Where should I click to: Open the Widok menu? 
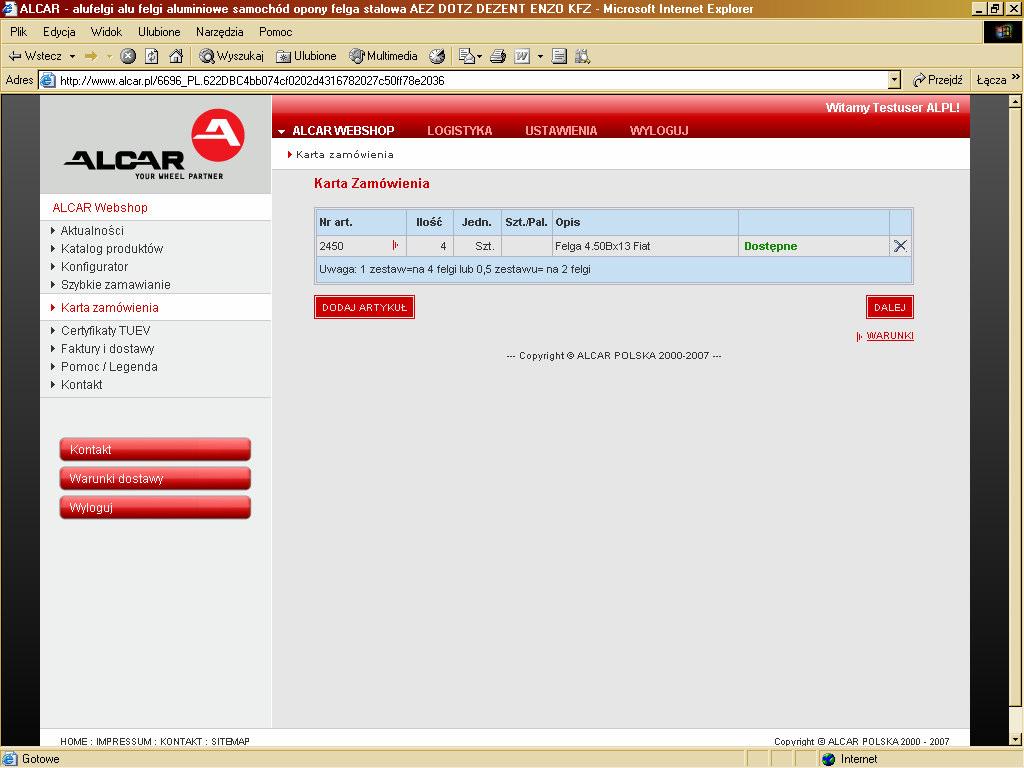106,31
